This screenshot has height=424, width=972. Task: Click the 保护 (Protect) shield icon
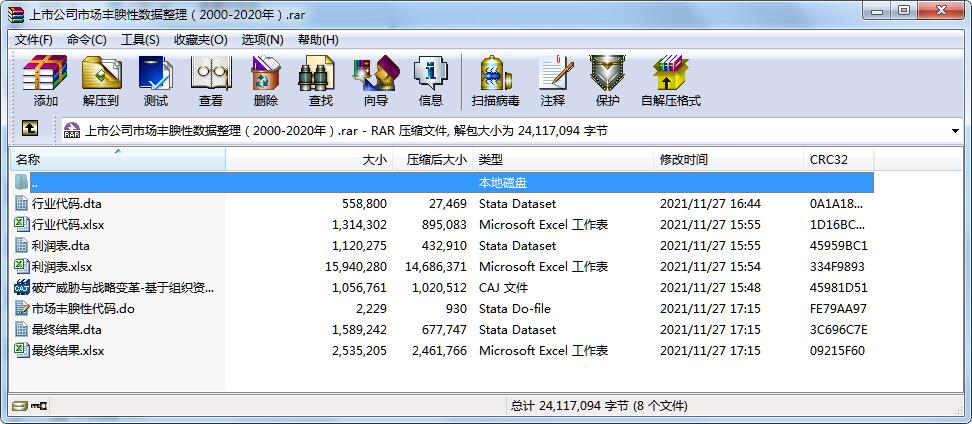click(607, 81)
